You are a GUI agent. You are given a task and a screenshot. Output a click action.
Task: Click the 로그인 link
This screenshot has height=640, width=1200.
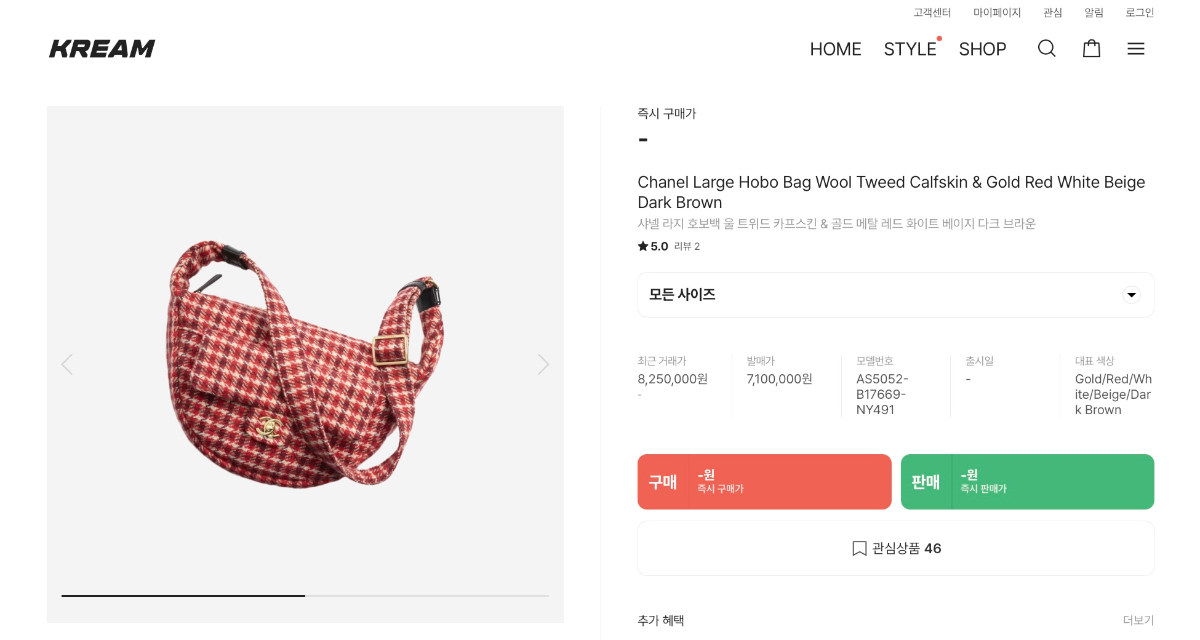(1139, 12)
